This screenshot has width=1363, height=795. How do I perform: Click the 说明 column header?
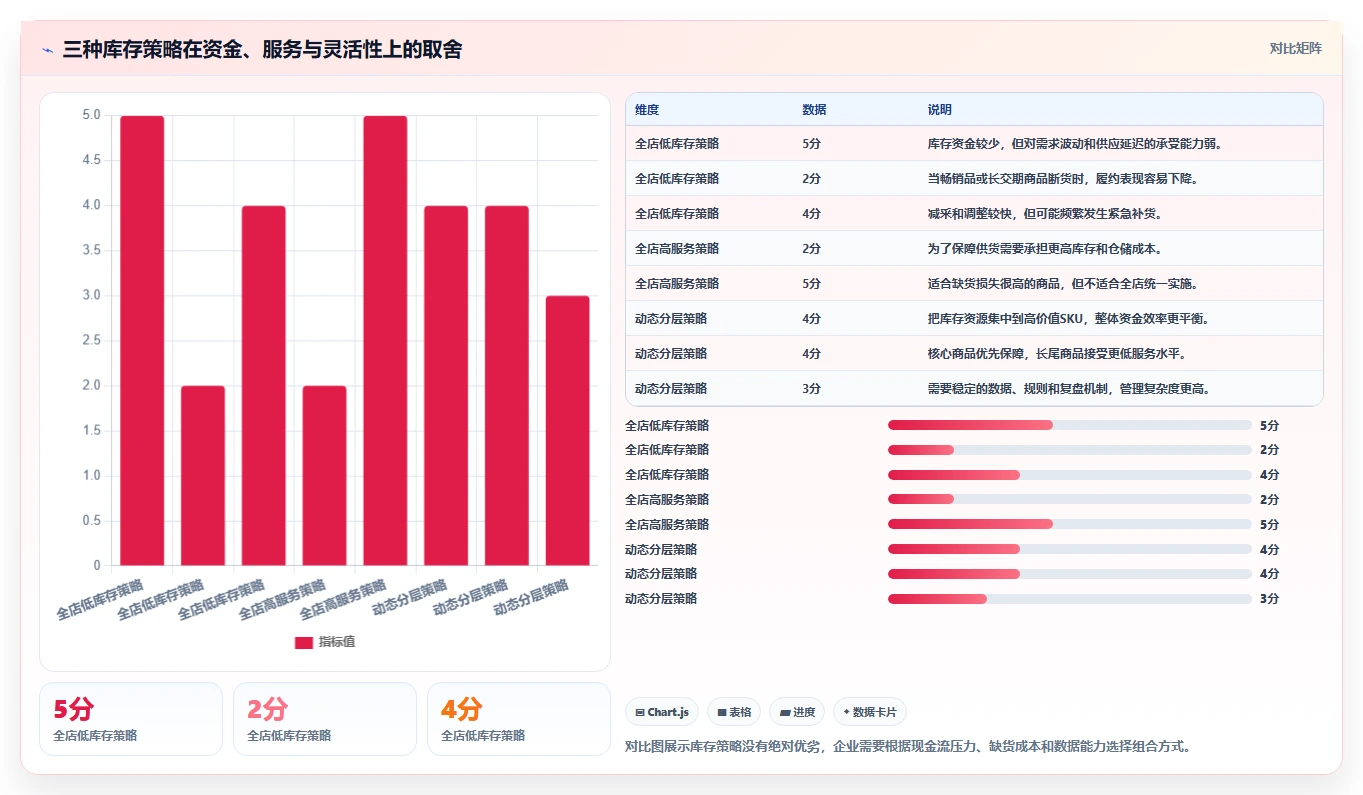tap(940, 110)
